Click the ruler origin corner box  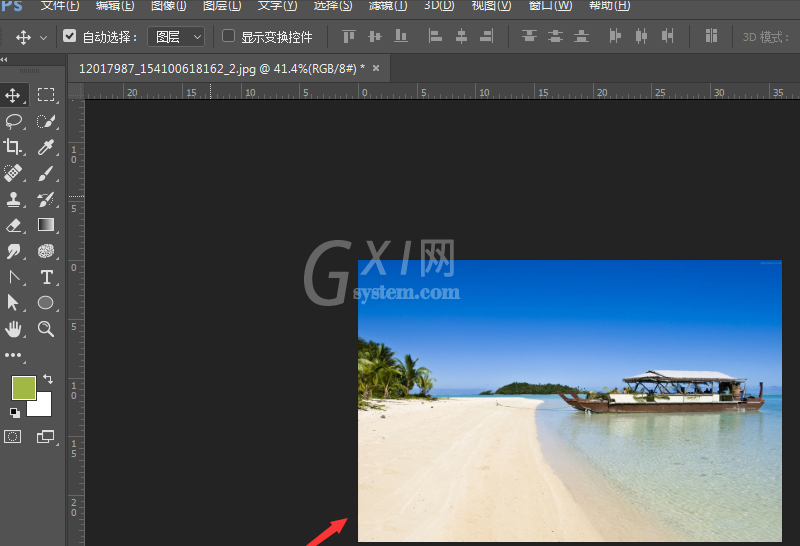click(76, 91)
